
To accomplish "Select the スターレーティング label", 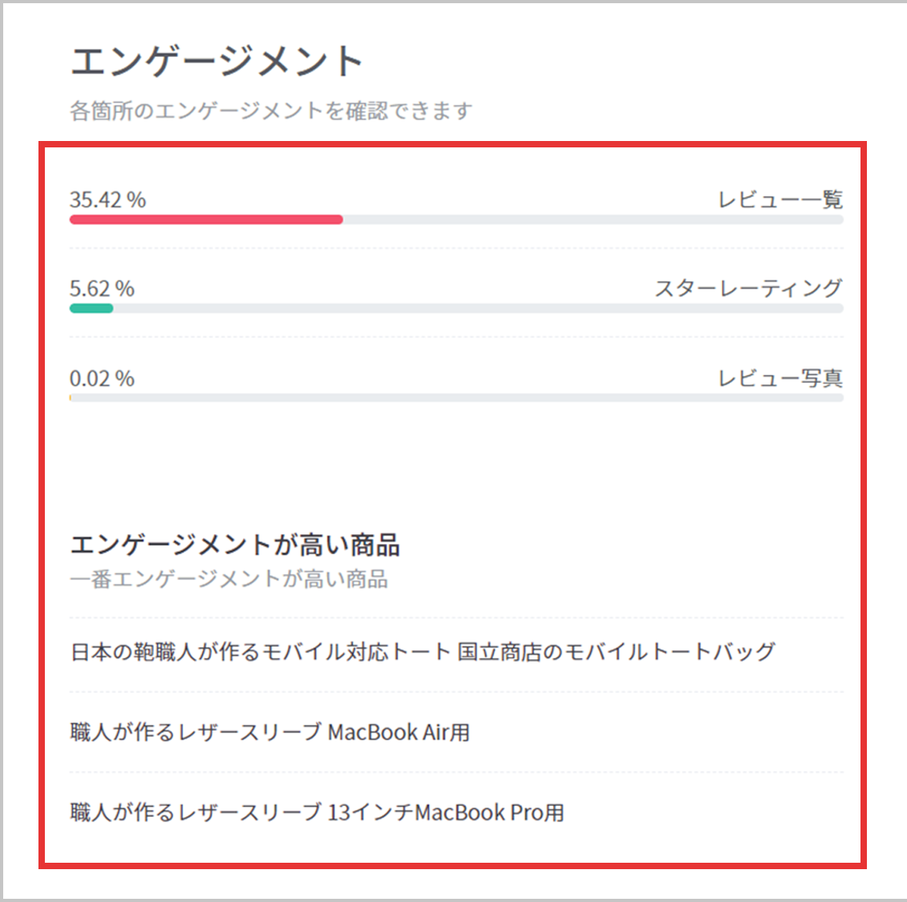I will 748,289.
